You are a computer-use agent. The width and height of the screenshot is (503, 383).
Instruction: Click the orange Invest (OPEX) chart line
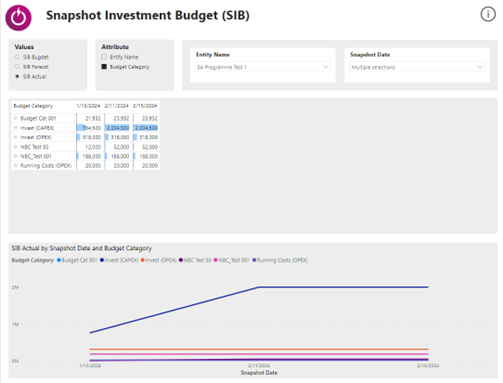point(259,349)
